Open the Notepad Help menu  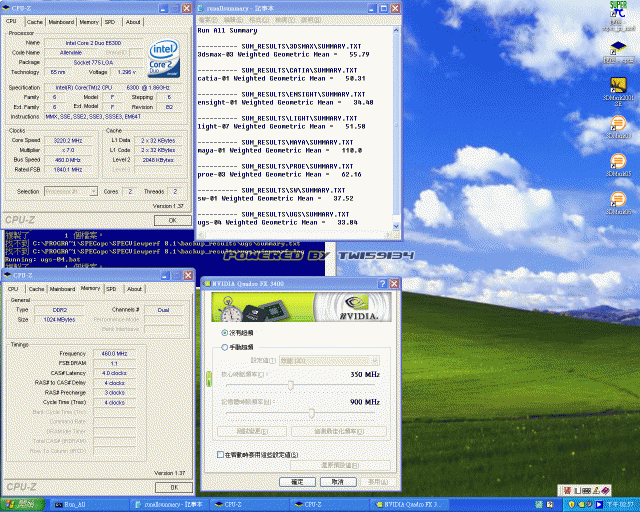click(x=311, y=20)
